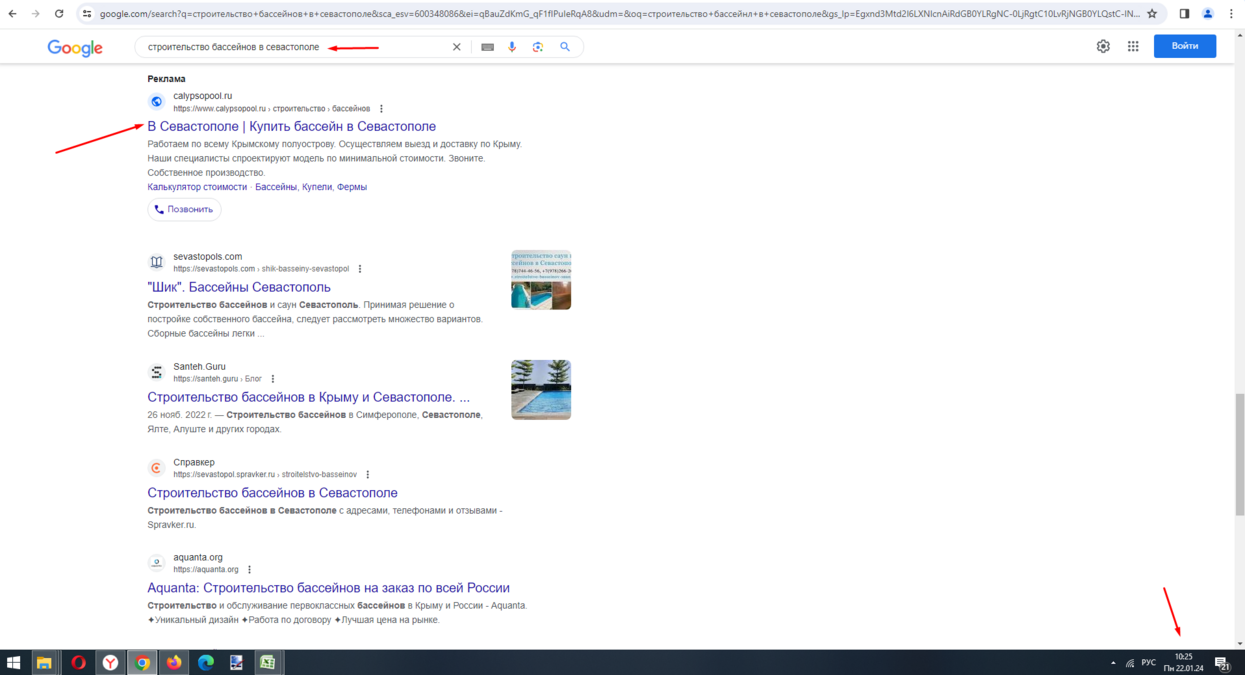Switch the РУС input language
The width and height of the screenshot is (1245, 675).
point(1149,663)
